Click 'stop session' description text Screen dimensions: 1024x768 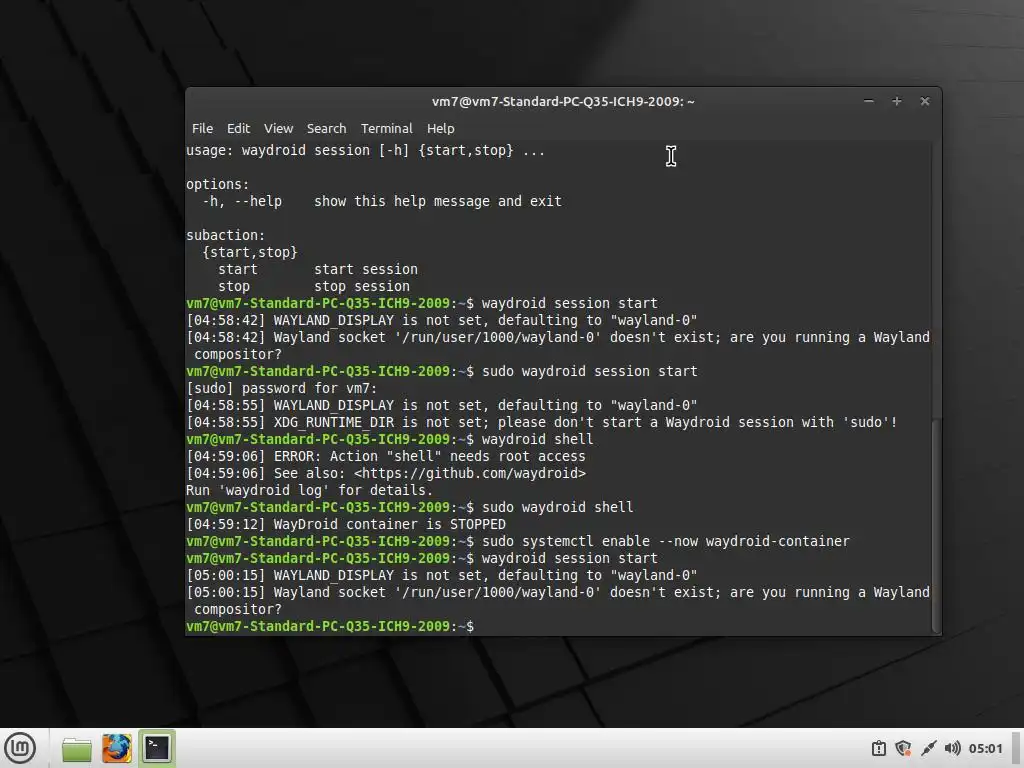362,286
